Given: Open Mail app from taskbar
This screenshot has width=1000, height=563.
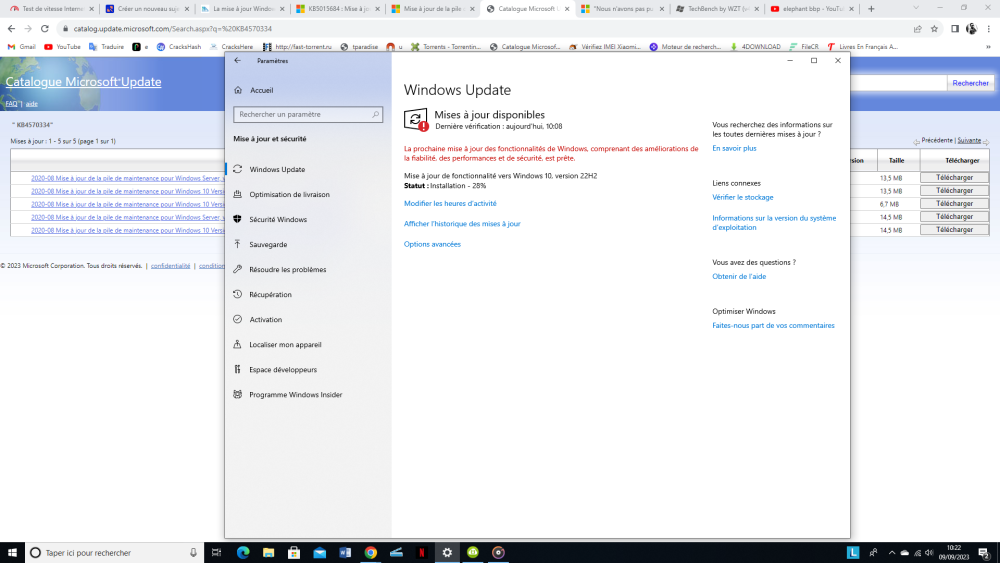Looking at the screenshot, I should [x=320, y=553].
